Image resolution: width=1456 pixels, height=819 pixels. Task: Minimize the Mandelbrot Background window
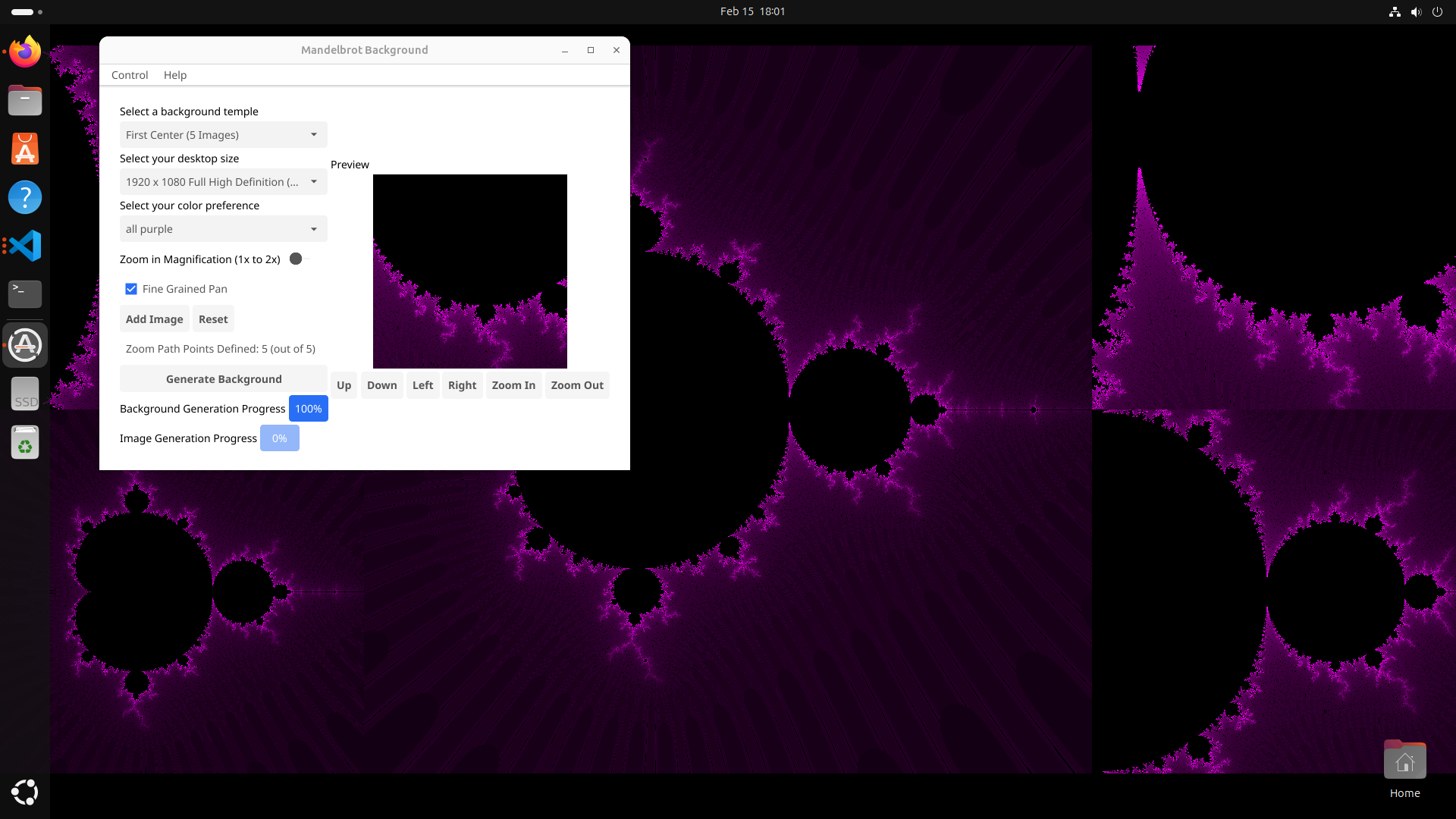(565, 50)
